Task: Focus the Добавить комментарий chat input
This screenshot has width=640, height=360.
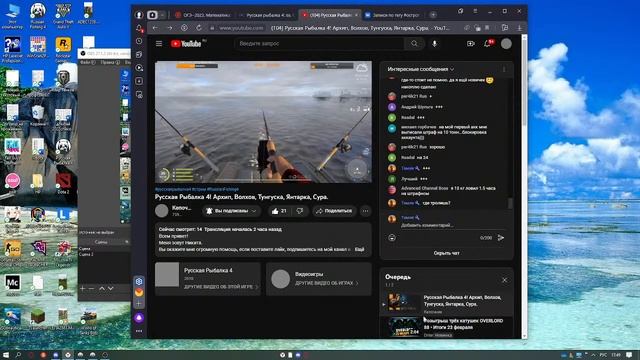Action: (x=427, y=225)
